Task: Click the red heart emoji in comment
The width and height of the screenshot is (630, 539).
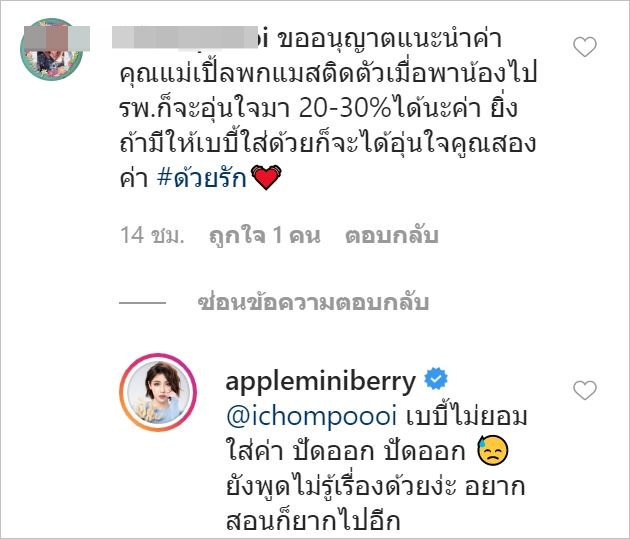Action: pos(266,177)
